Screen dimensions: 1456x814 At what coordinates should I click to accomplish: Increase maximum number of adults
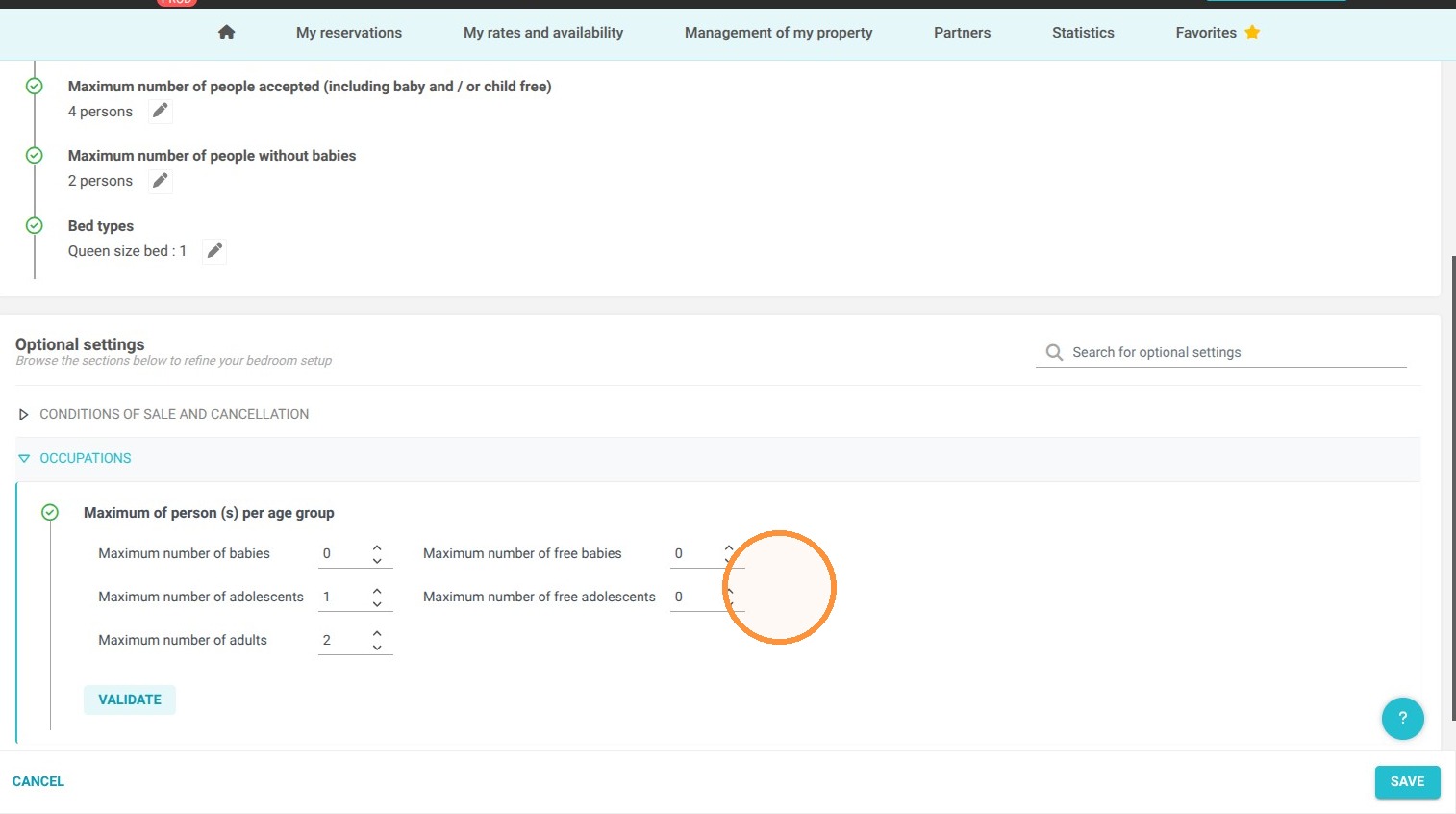pos(377,633)
